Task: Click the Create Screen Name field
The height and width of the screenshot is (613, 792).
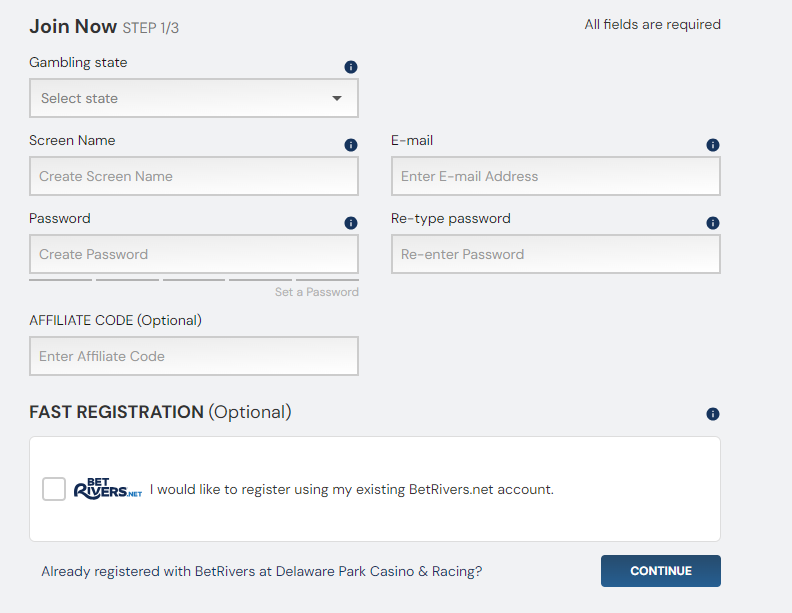Action: (194, 176)
